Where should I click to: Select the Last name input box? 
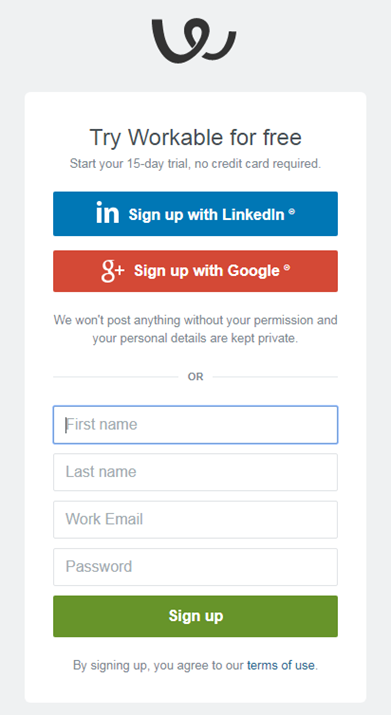coord(195,472)
